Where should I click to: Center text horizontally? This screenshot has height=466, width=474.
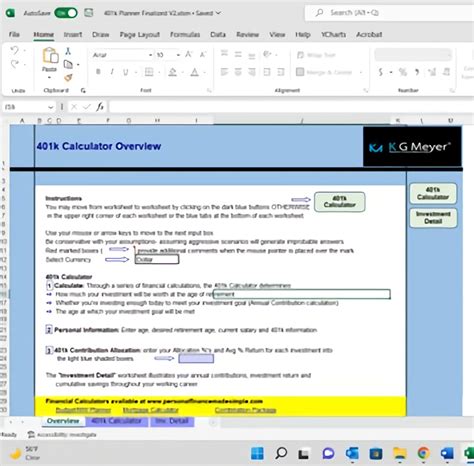(x=238, y=72)
